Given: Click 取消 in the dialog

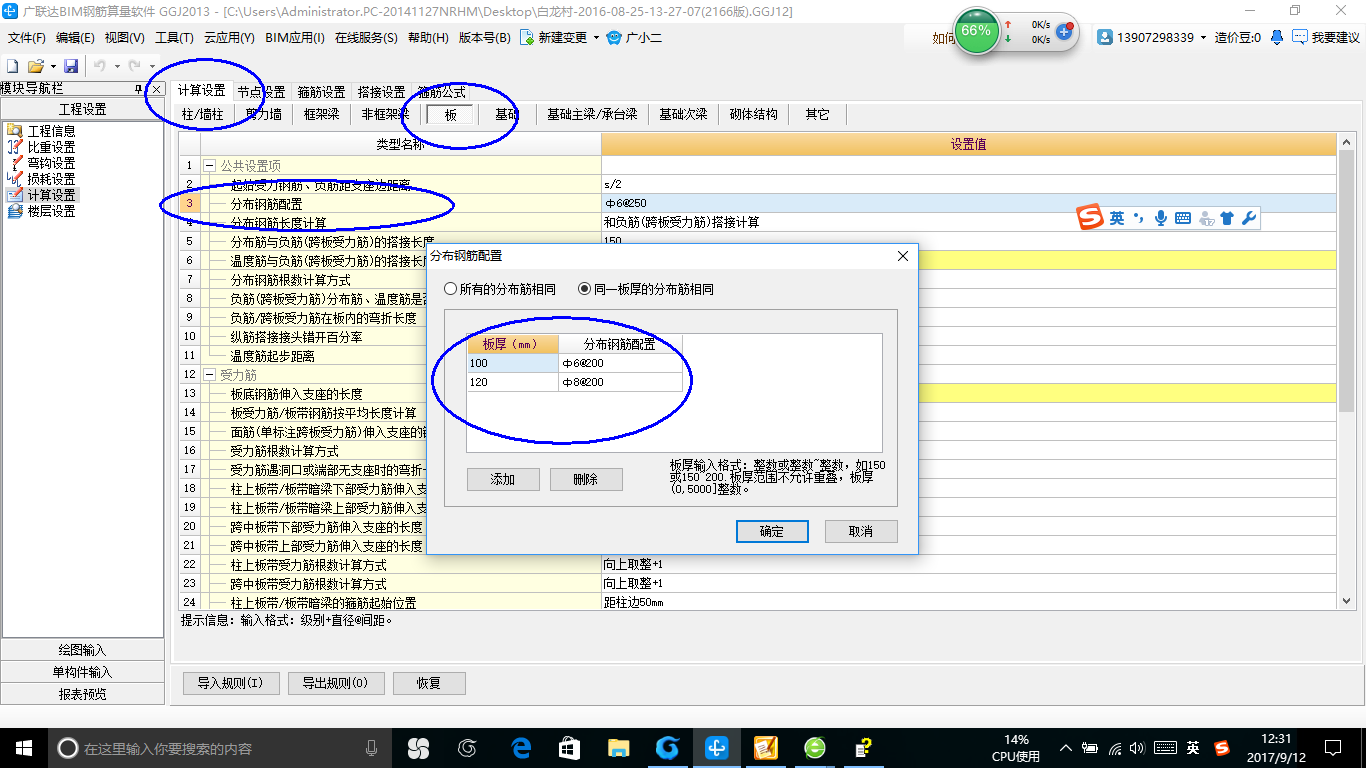Looking at the screenshot, I should tap(861, 531).
